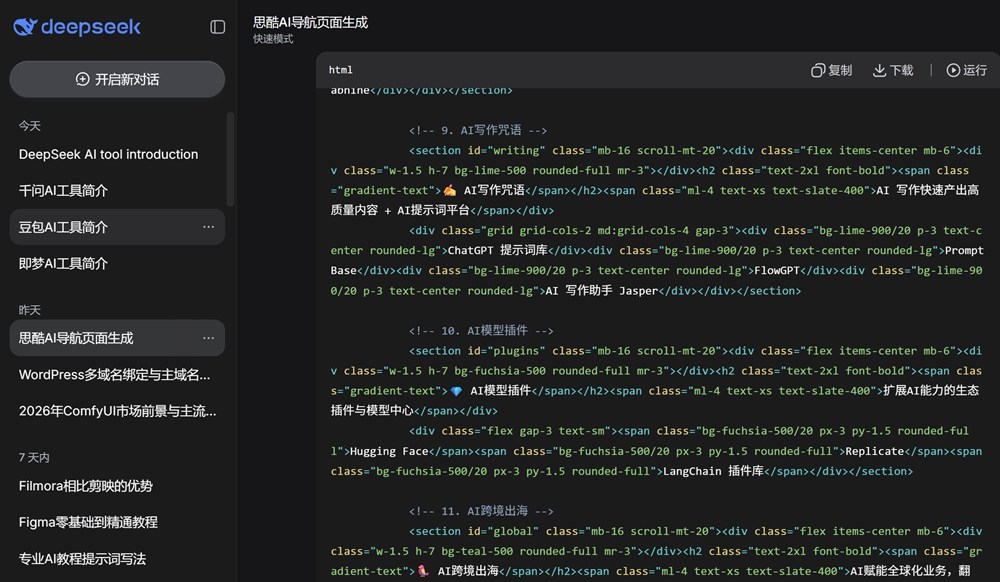Download the code via 下载

(x=893, y=70)
